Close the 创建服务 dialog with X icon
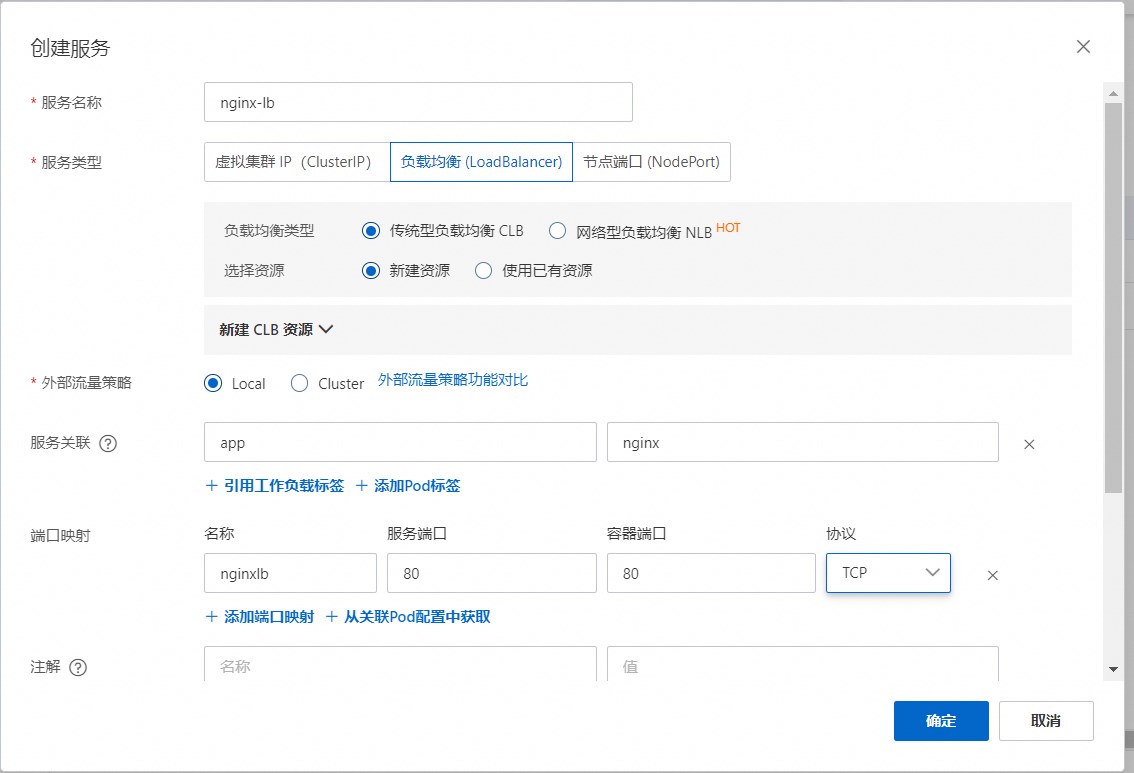 click(1083, 47)
